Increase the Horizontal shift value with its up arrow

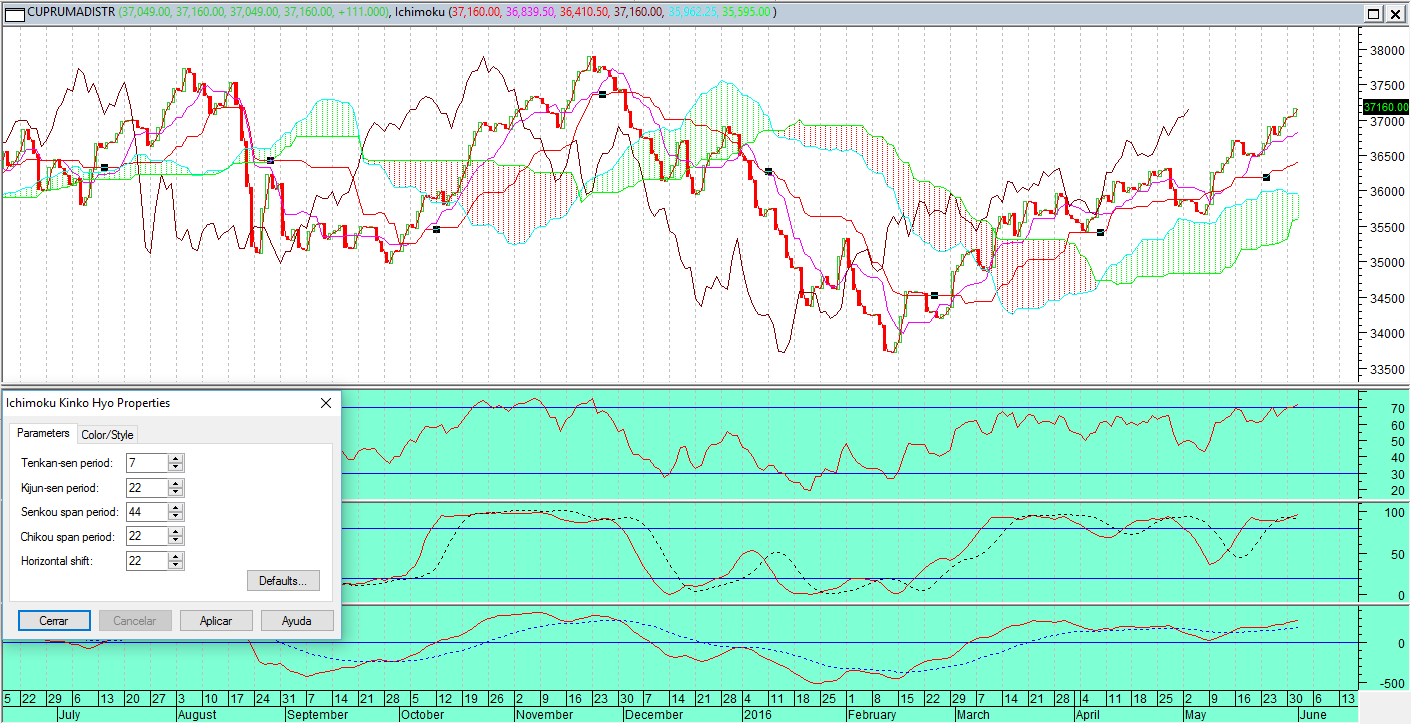click(x=174, y=556)
